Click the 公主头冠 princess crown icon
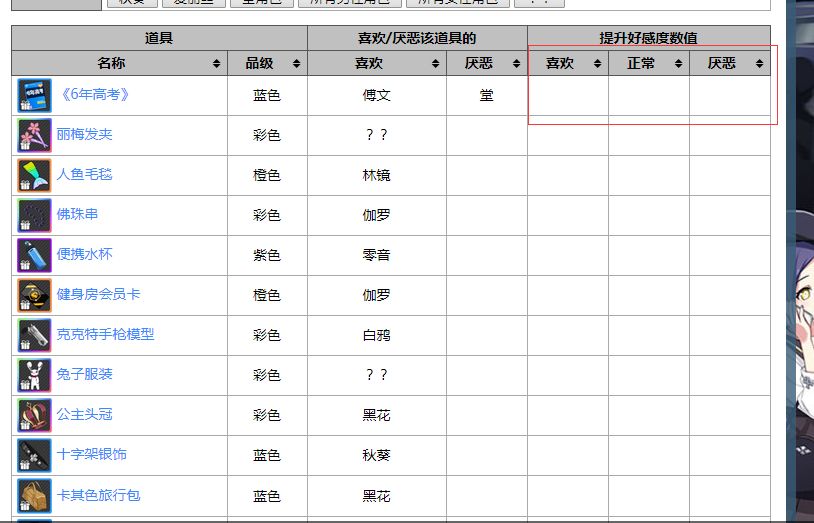Screen dimensions: 814x523 tap(34, 415)
